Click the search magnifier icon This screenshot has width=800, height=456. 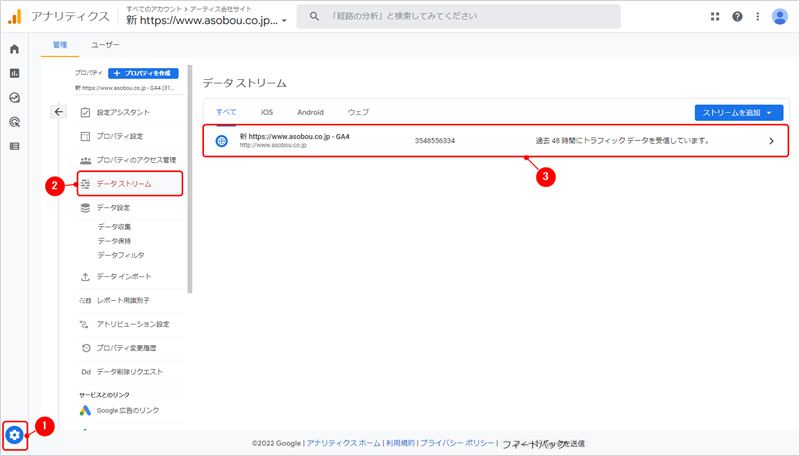click(x=314, y=16)
